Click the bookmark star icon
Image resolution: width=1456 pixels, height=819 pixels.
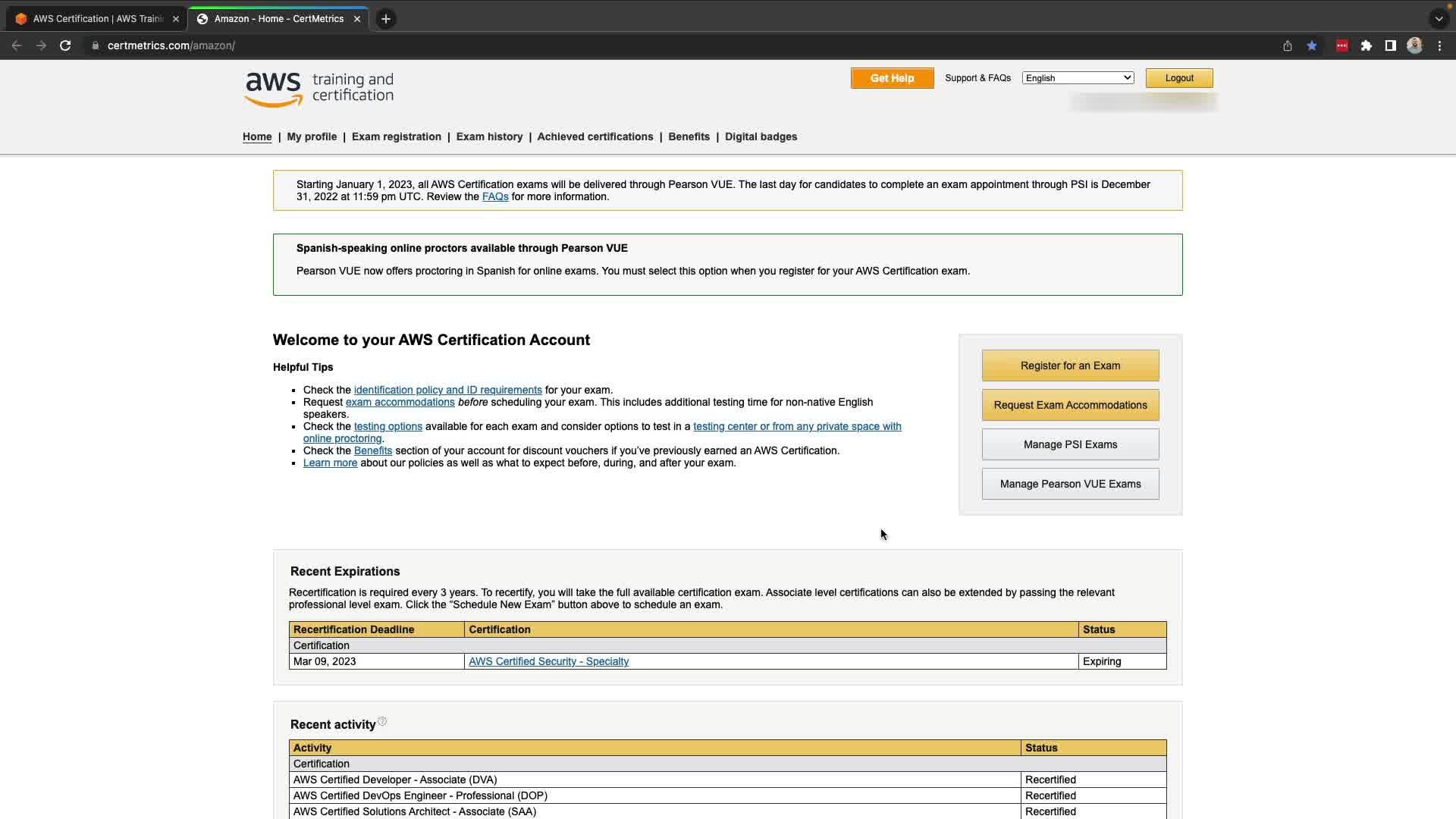pyautogui.click(x=1311, y=45)
